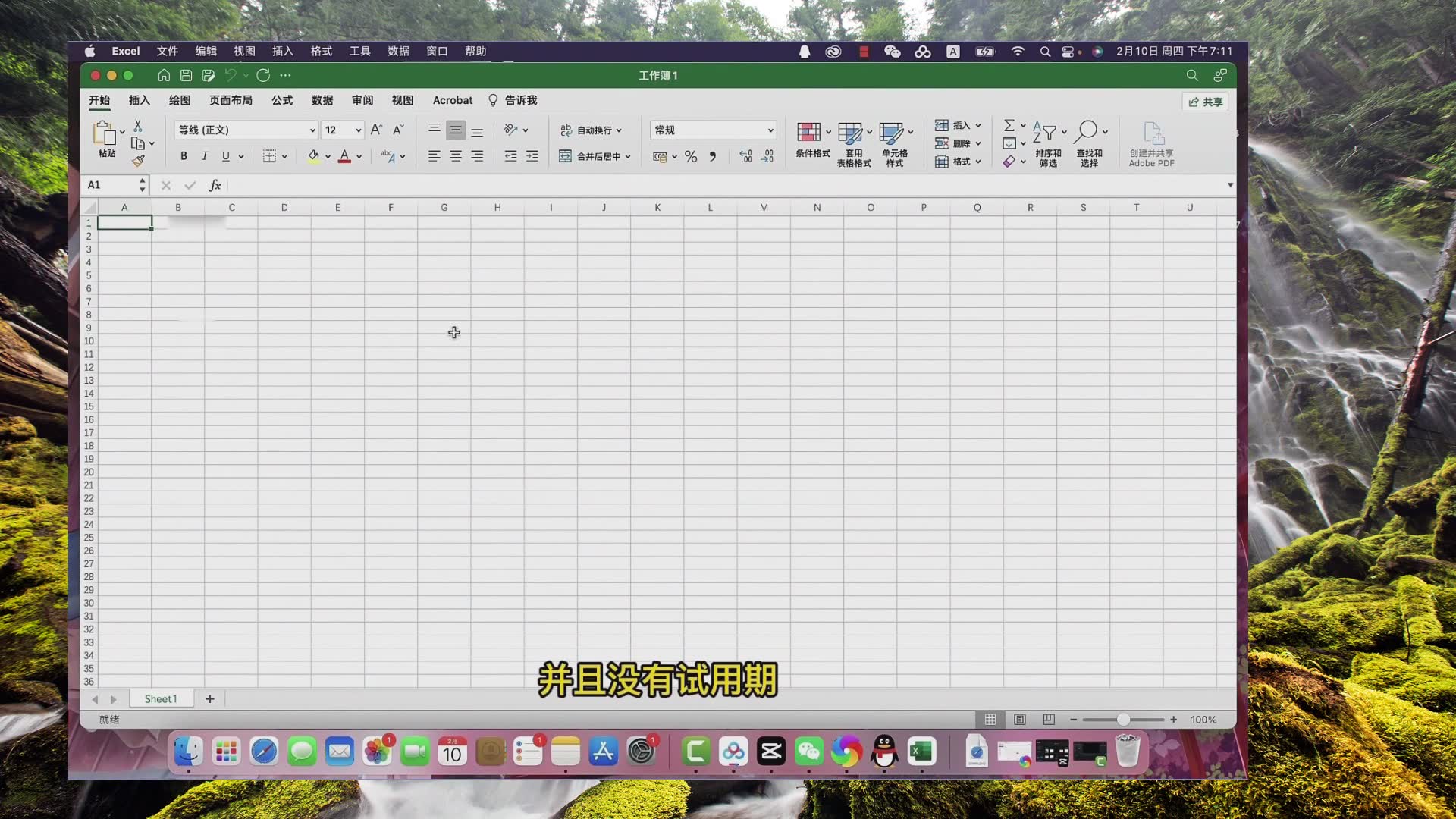
Task: Open the 公式 ribbon tab
Action: [x=282, y=100]
